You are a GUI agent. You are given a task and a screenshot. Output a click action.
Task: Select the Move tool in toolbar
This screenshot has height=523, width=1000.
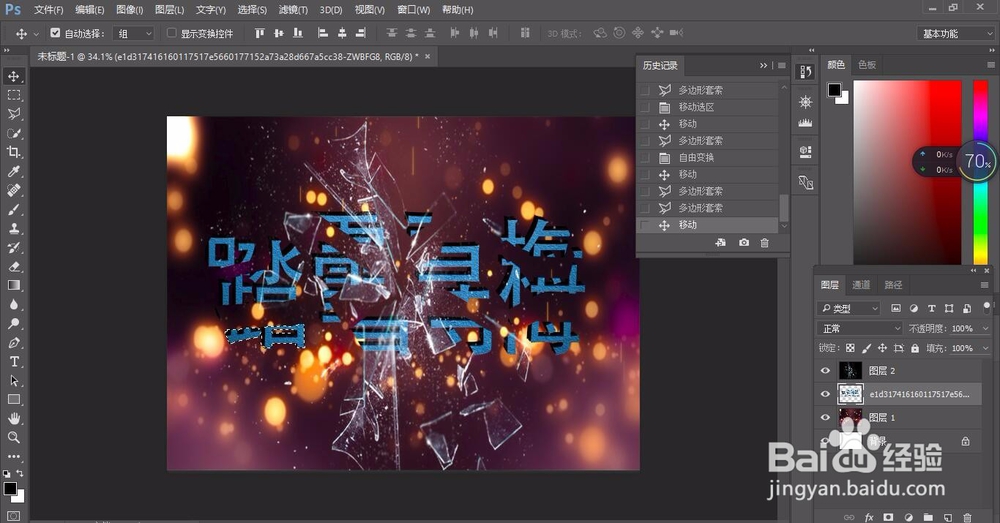13,76
